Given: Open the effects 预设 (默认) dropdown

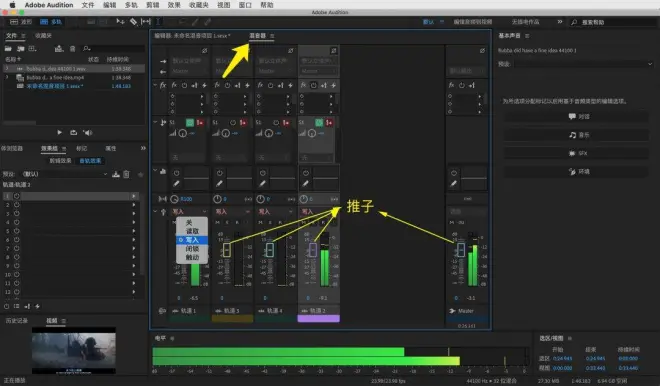Looking at the screenshot, I should 65,174.
